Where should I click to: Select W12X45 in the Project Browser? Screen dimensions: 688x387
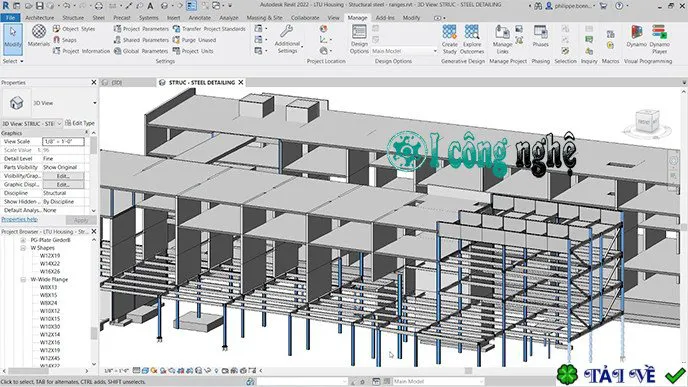50,358
